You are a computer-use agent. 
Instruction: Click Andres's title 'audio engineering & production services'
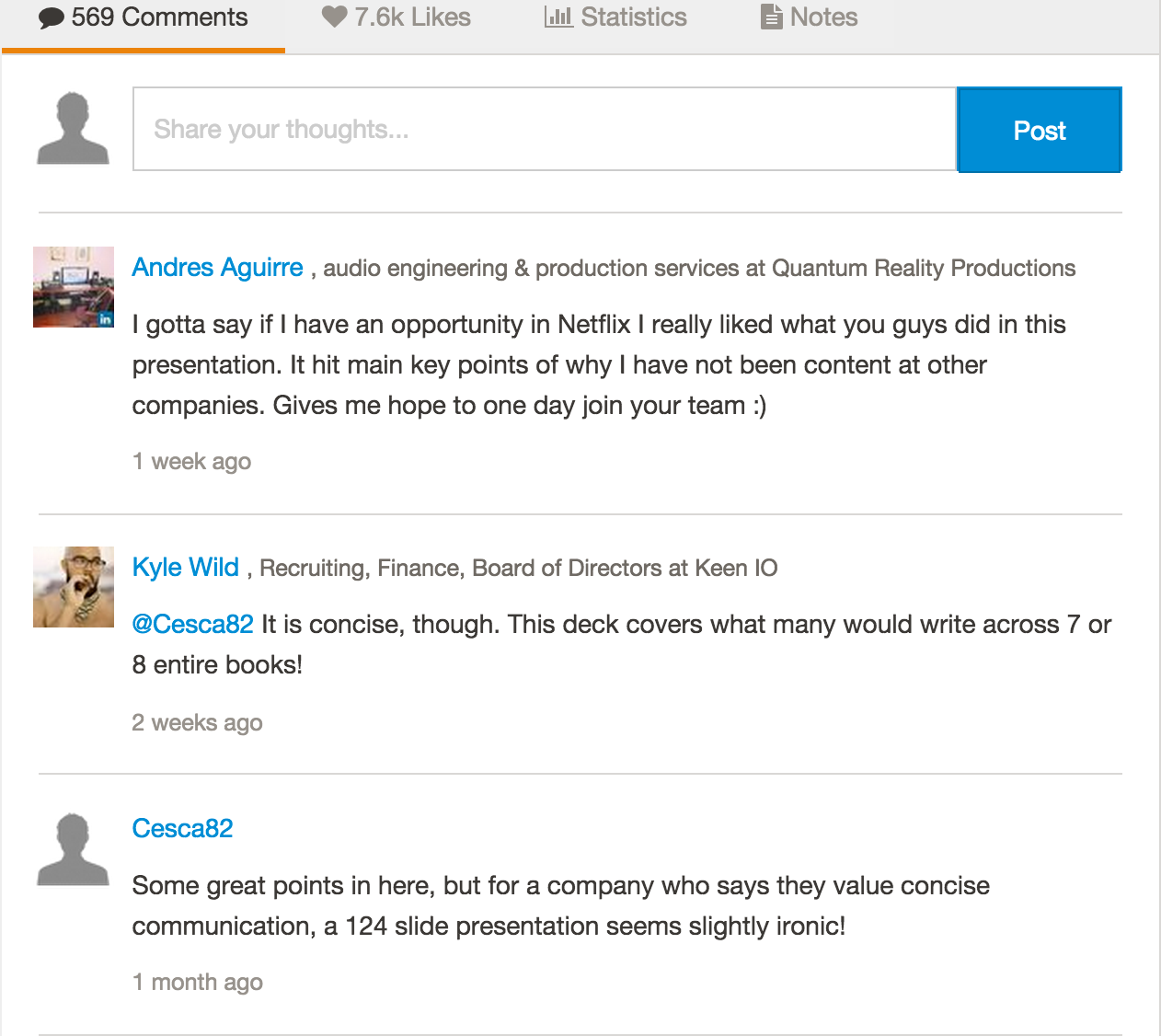532,268
